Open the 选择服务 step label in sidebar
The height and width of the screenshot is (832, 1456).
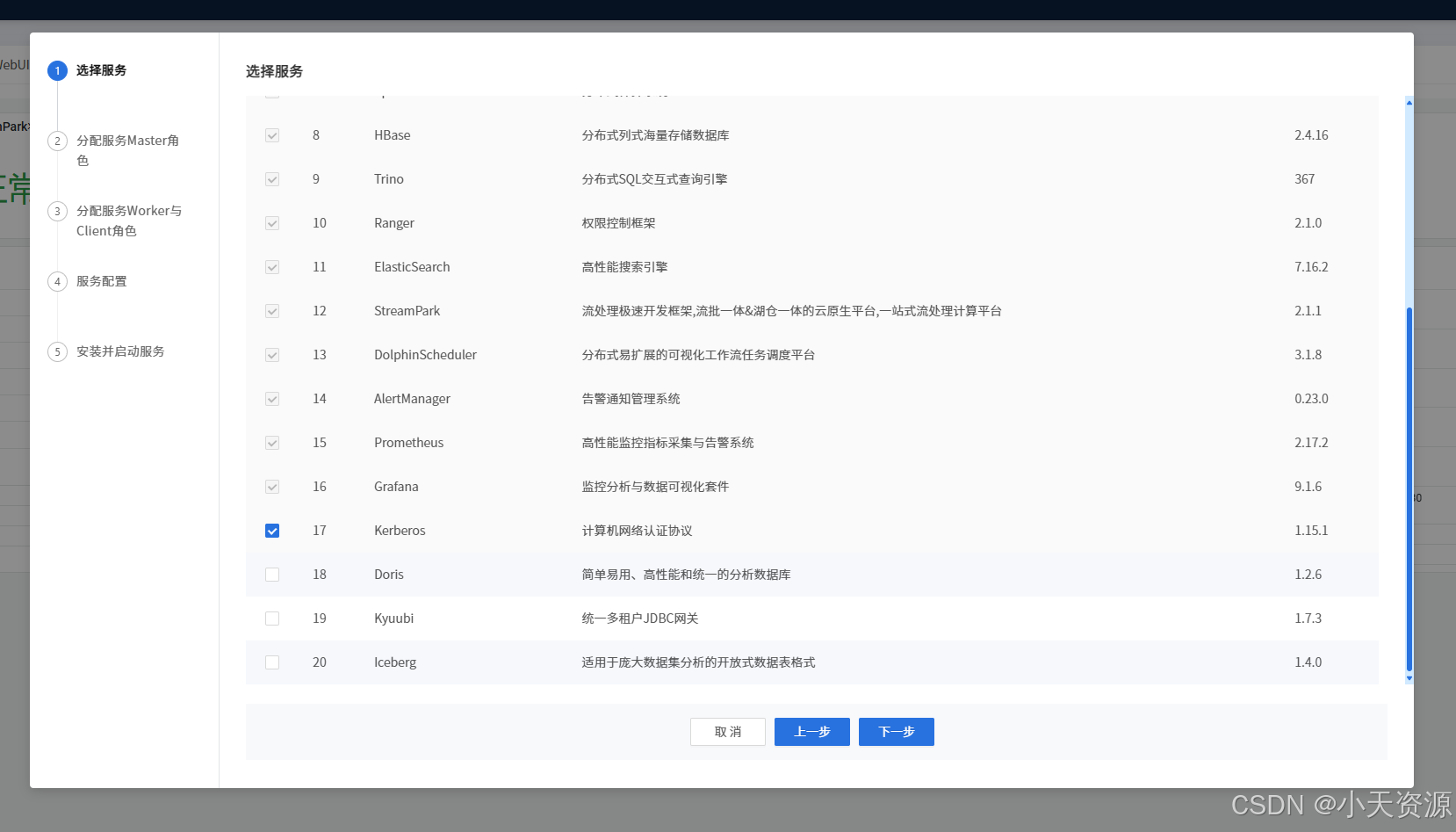pos(102,70)
